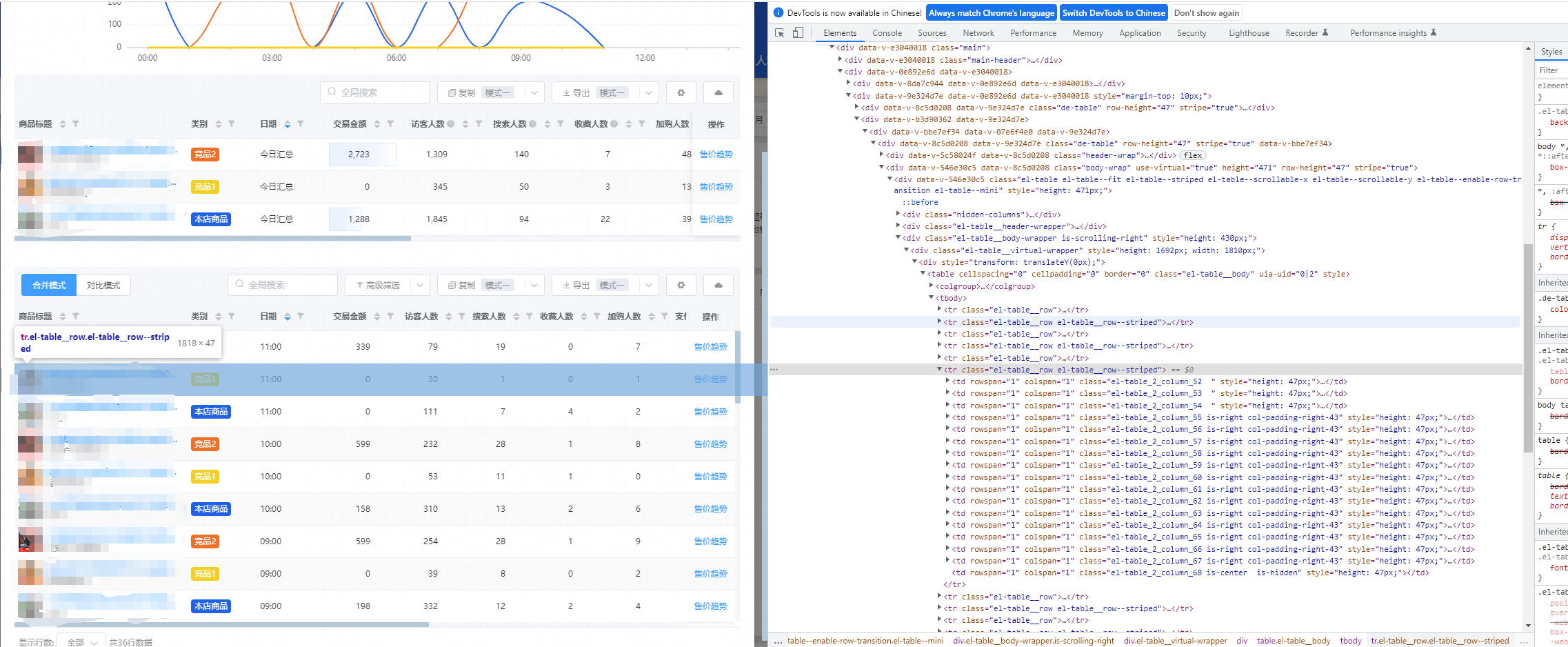Click the DevTools inspect element picker icon
This screenshot has height=647, width=1568.
[x=779, y=33]
